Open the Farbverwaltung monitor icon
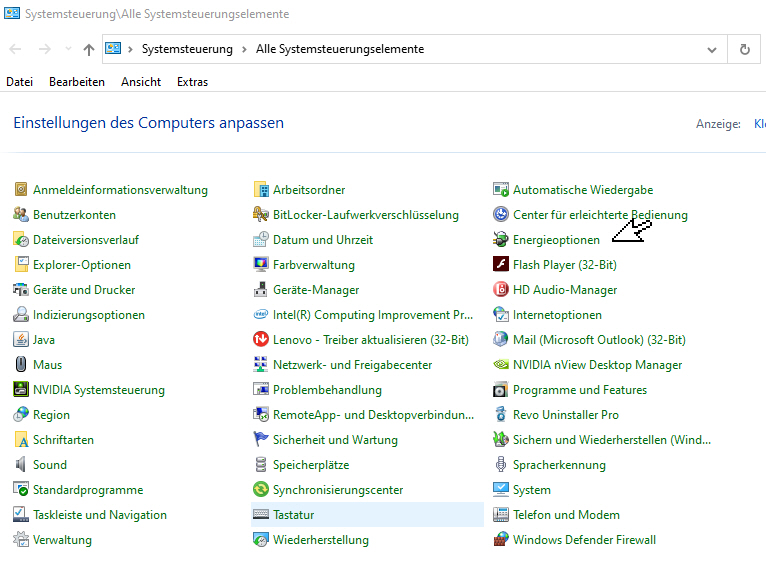 tap(261, 264)
